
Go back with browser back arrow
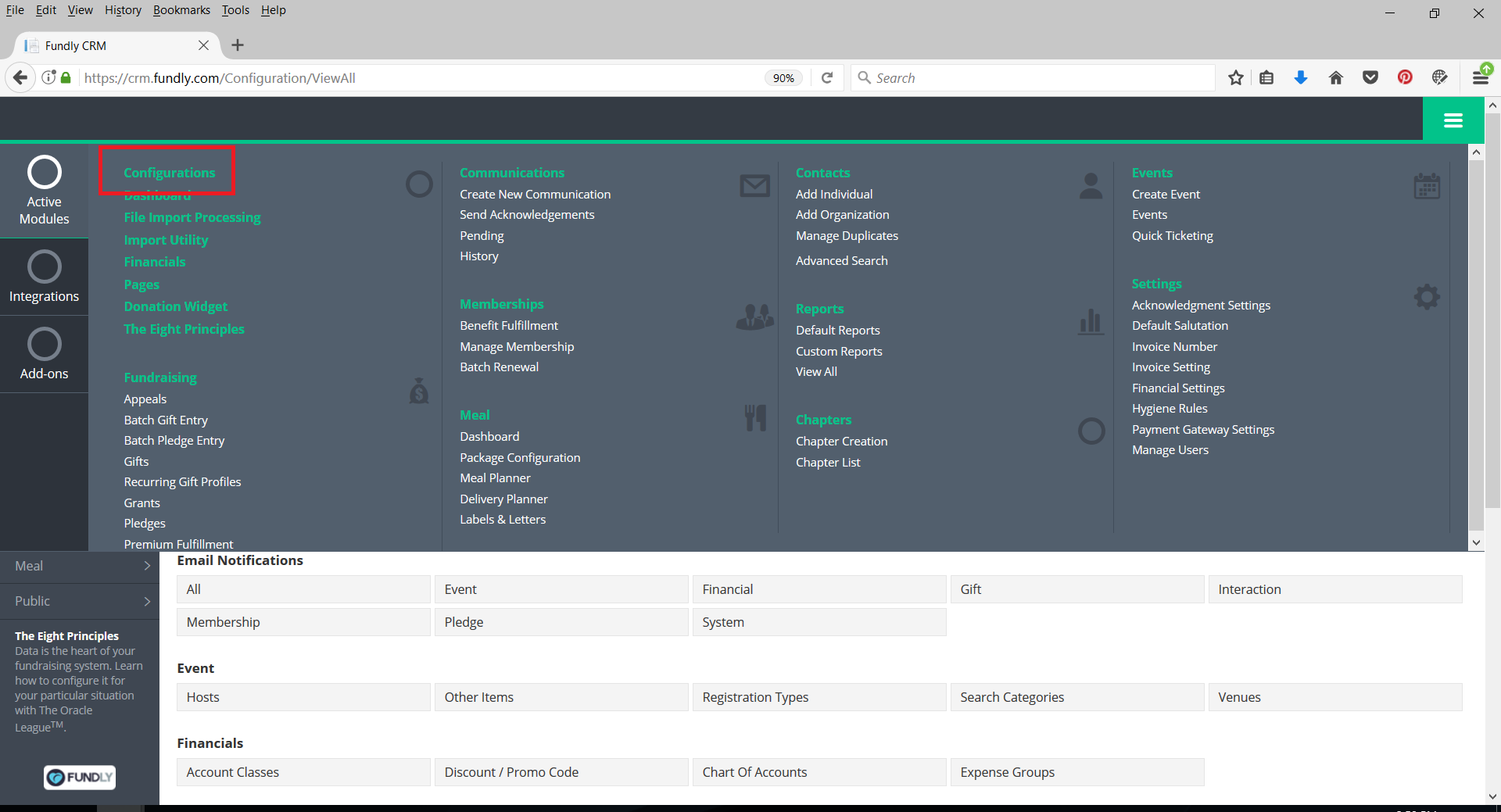(20, 77)
